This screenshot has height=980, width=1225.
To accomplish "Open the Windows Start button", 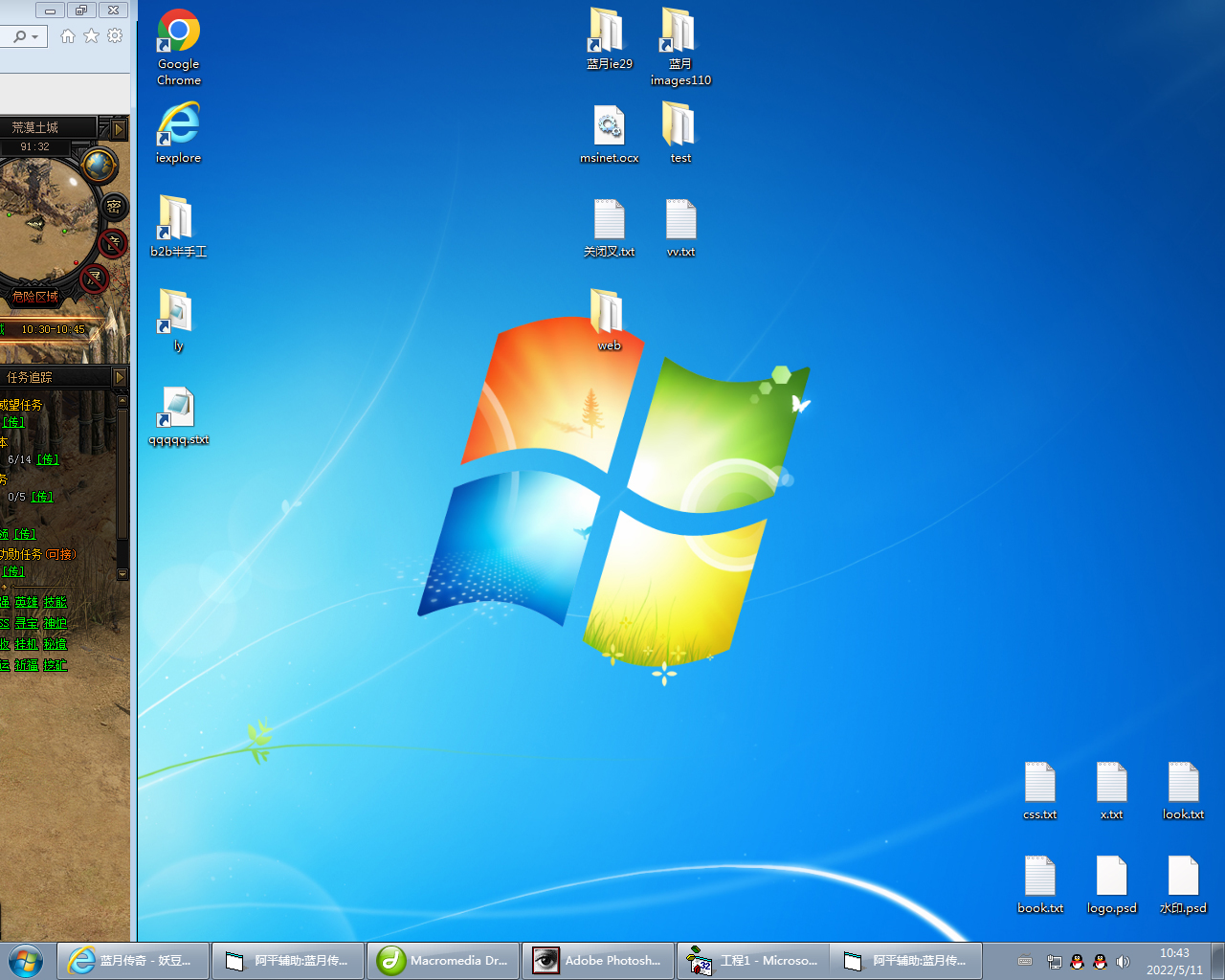I will tap(26, 961).
